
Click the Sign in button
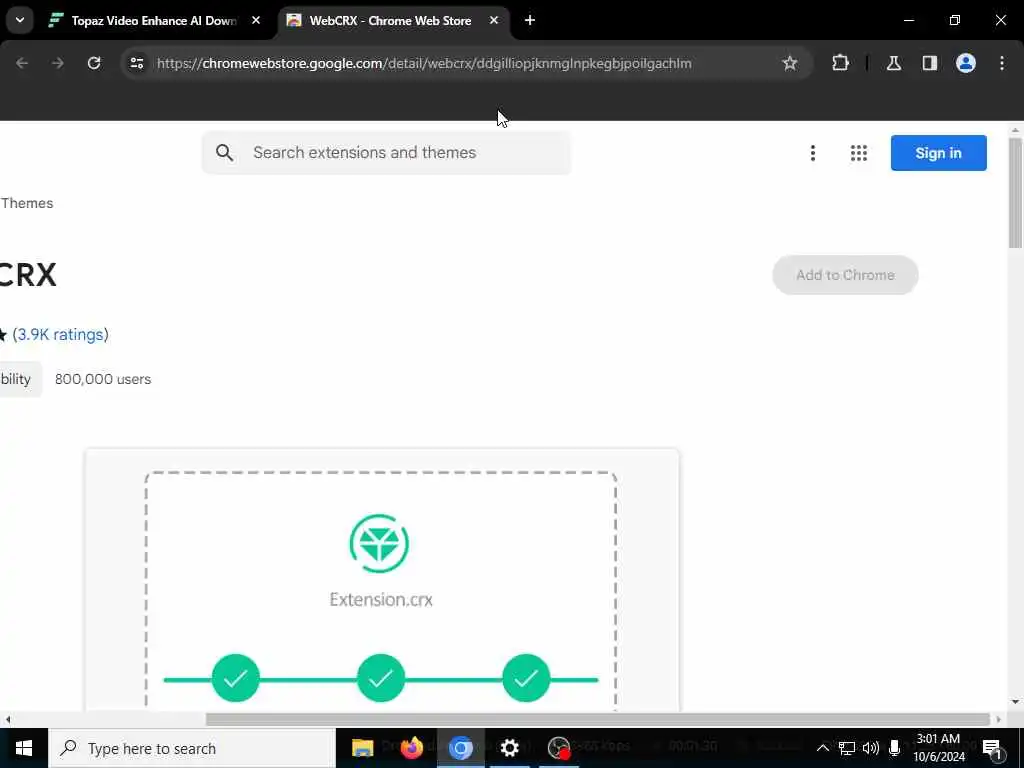pyautogui.click(x=938, y=153)
